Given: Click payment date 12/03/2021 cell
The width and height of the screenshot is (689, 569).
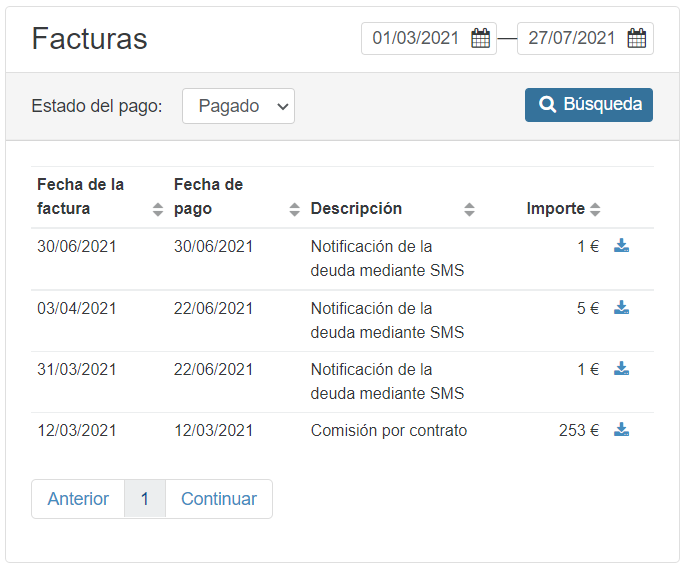Looking at the screenshot, I should click(x=214, y=431).
